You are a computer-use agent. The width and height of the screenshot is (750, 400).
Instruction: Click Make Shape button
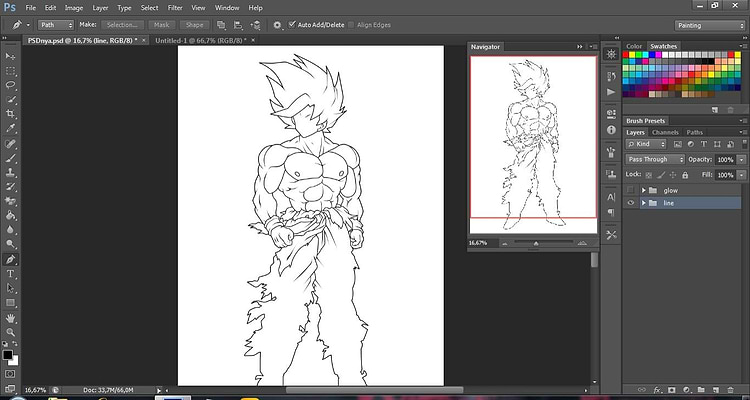point(194,25)
